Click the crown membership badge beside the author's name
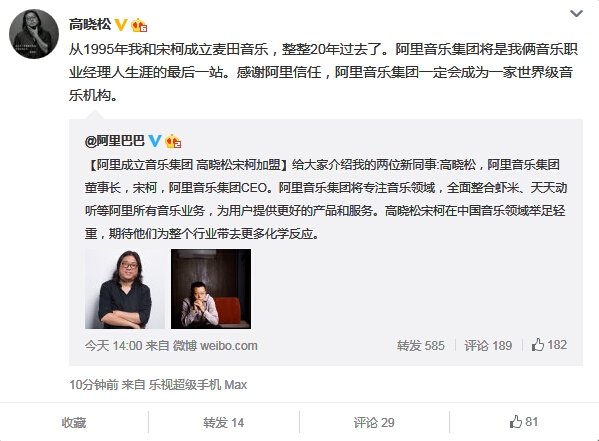 pyautogui.click(x=139, y=25)
